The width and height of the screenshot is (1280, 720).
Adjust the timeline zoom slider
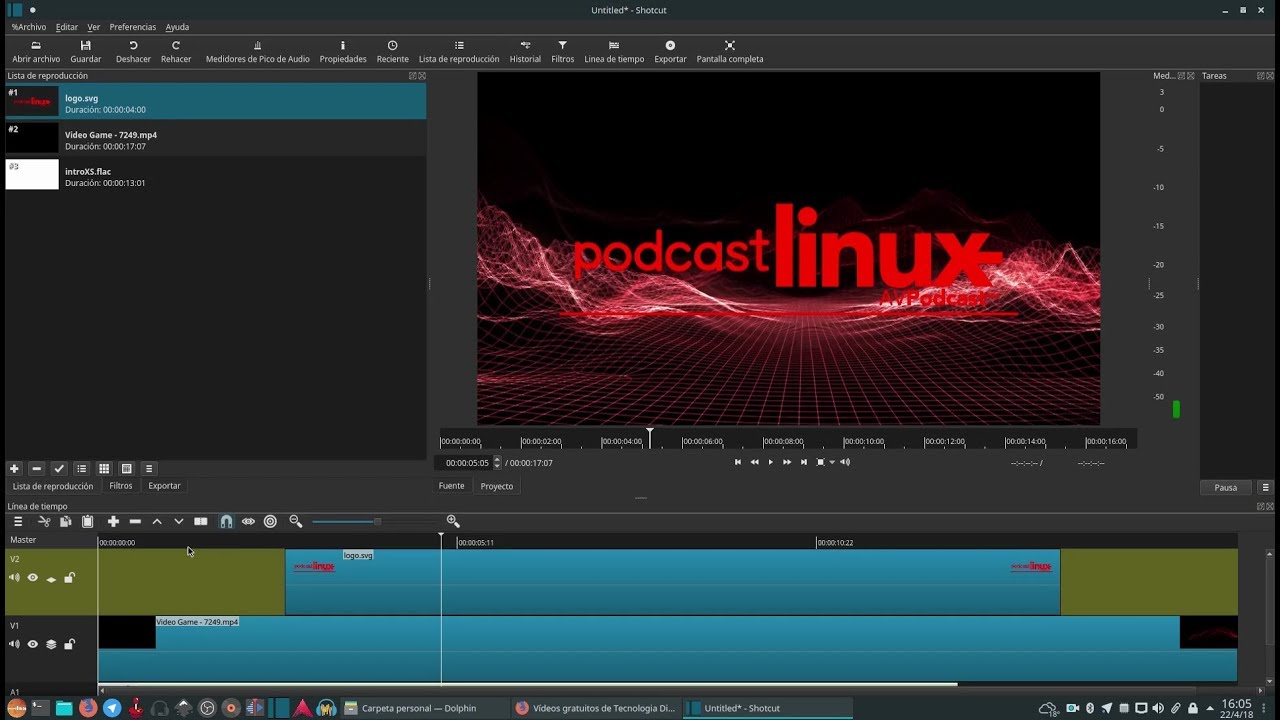pos(377,521)
